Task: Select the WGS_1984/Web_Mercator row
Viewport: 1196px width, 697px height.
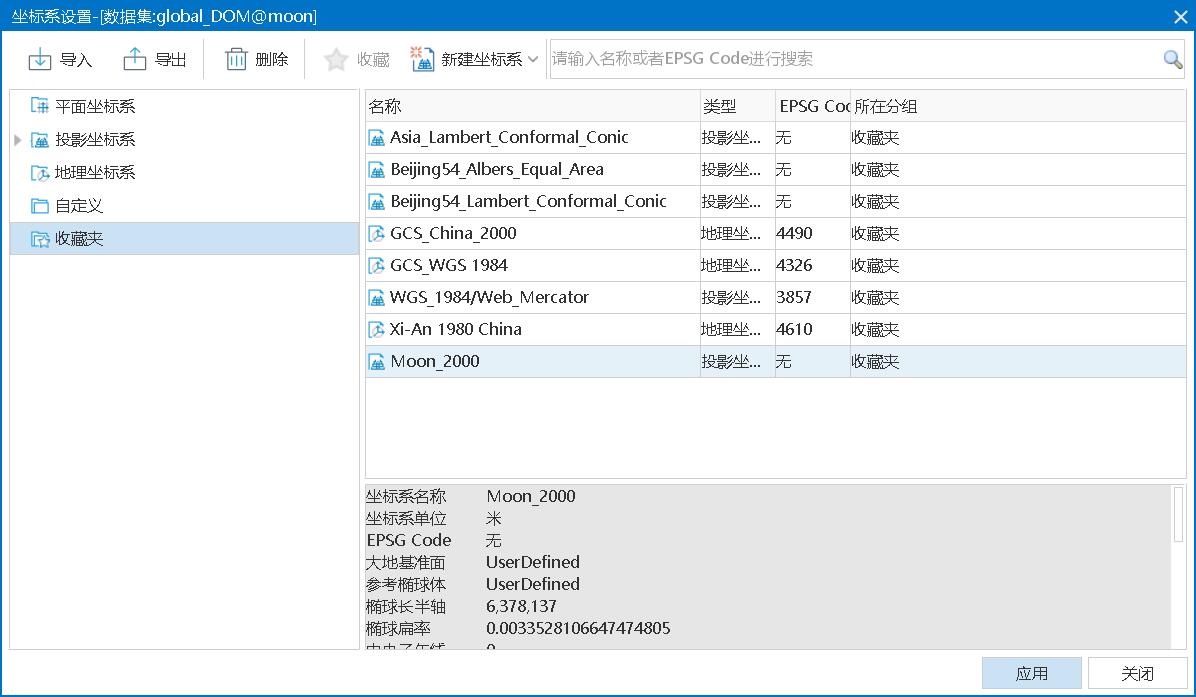Action: [489, 298]
